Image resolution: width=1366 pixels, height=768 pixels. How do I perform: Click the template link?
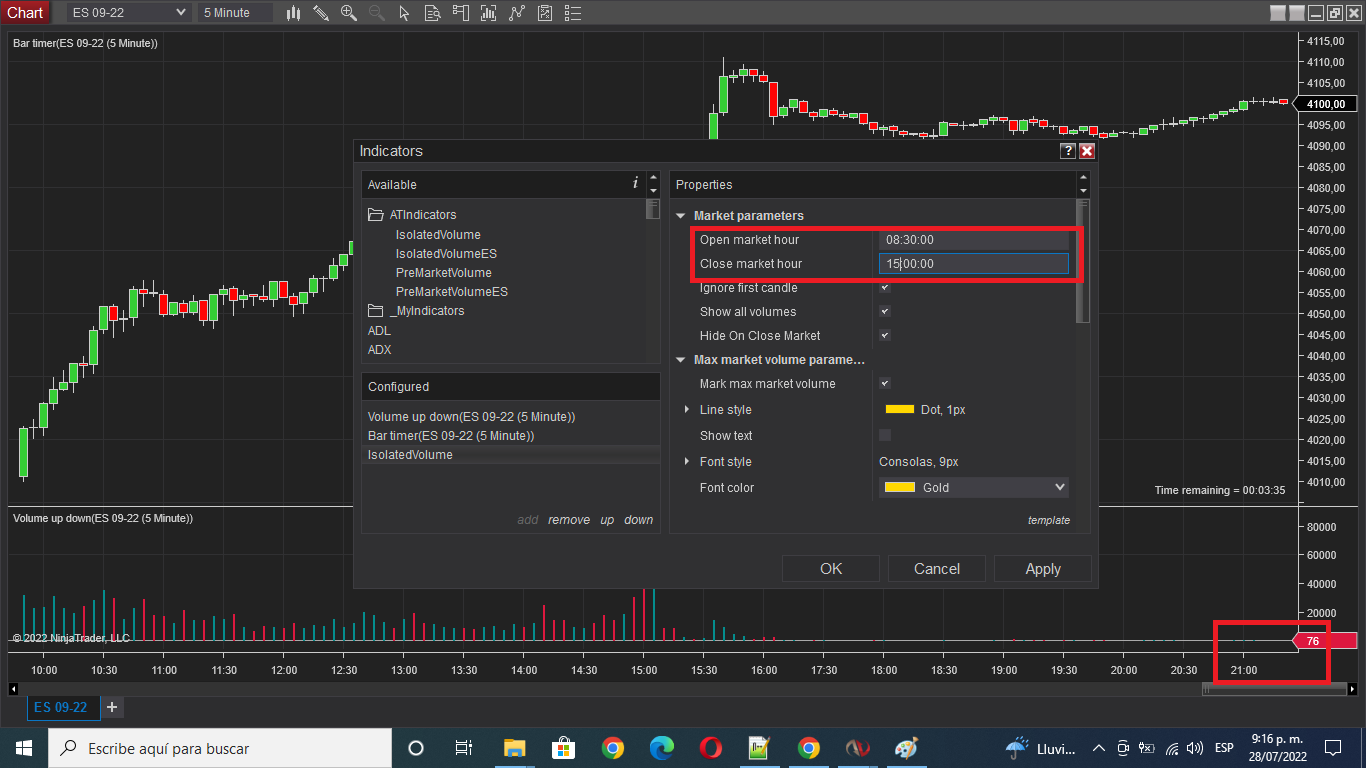(1049, 520)
